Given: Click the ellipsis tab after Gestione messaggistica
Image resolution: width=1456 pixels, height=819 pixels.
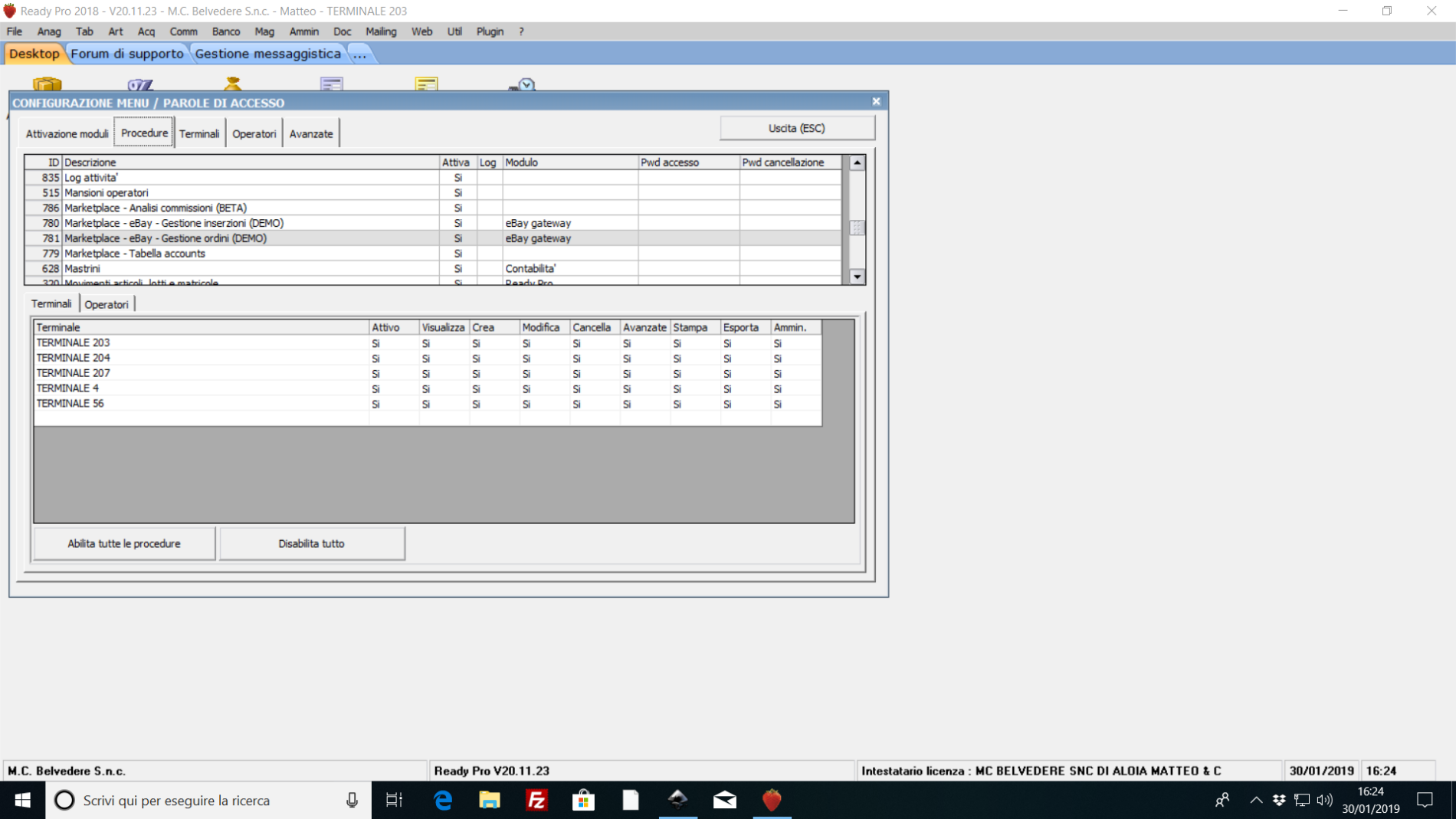Looking at the screenshot, I should (x=359, y=54).
